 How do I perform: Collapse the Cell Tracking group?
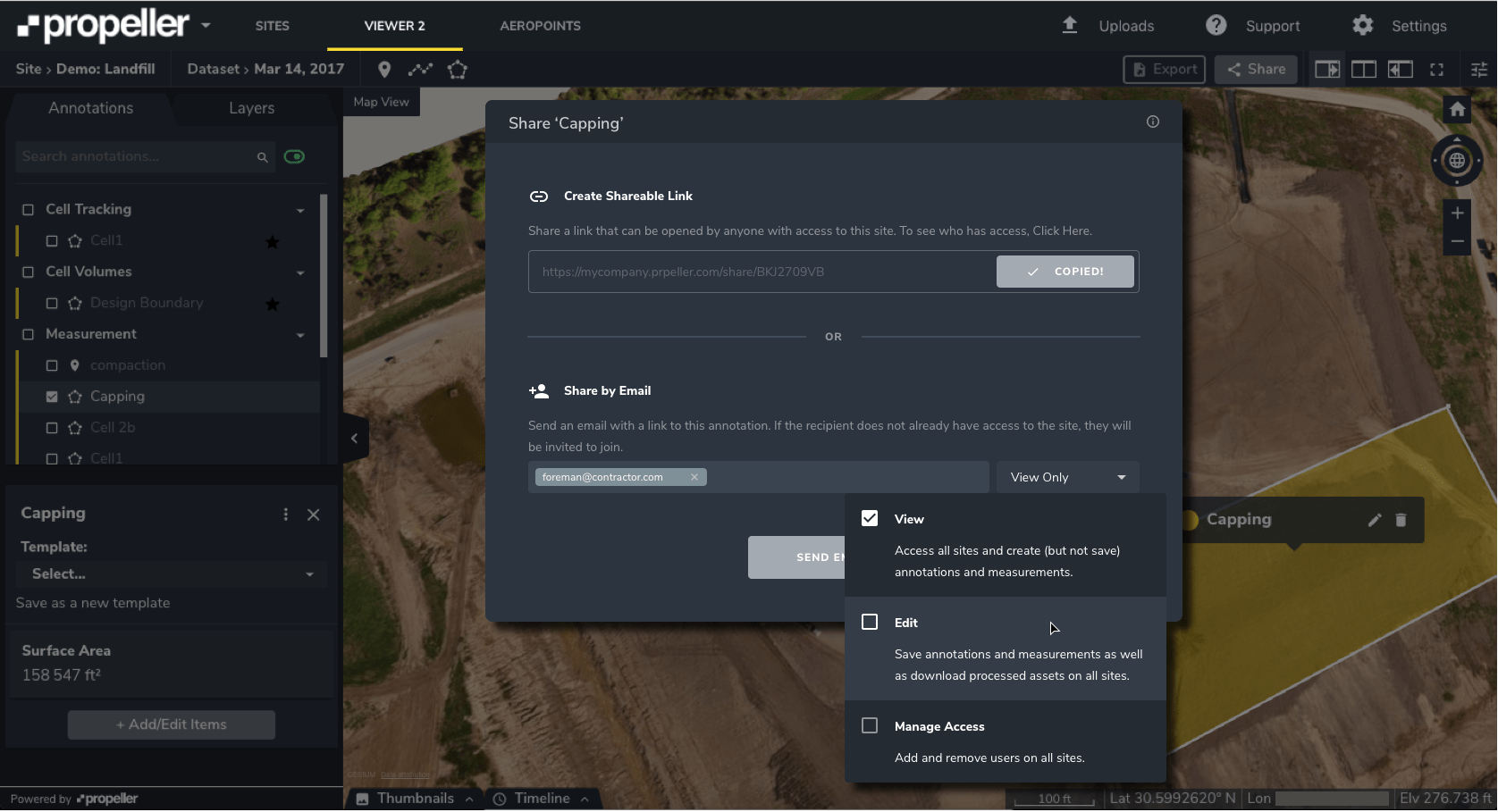(x=300, y=209)
